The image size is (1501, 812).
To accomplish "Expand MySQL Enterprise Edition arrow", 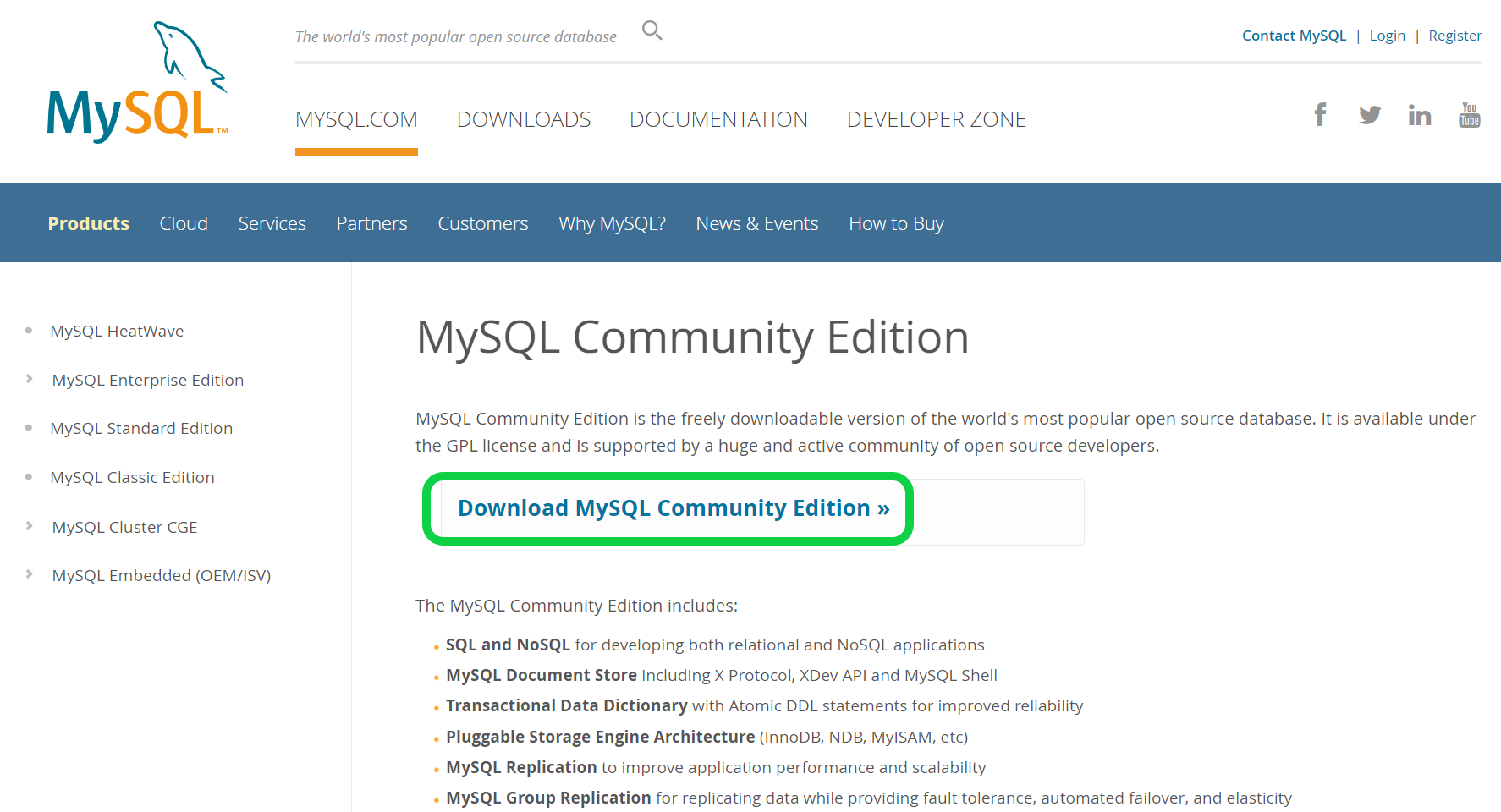I will tap(30, 379).
